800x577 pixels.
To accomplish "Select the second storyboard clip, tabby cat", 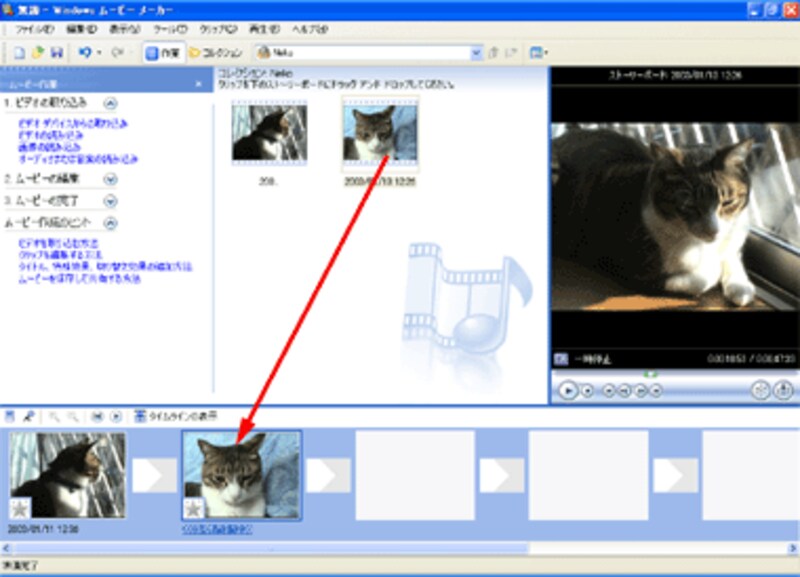I will (x=242, y=475).
